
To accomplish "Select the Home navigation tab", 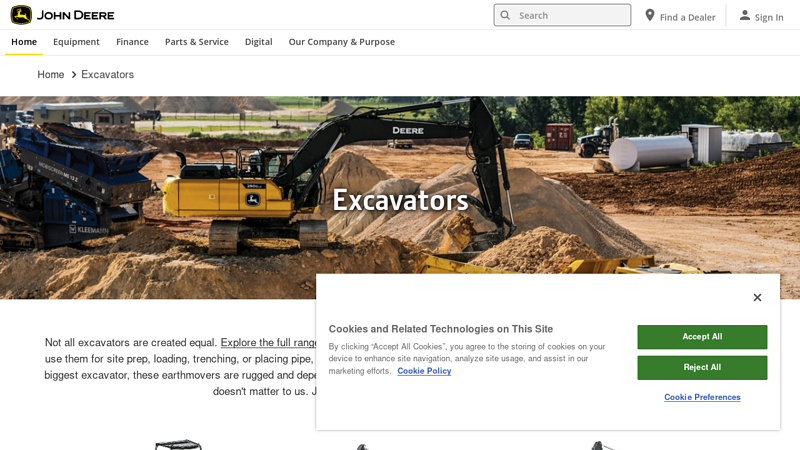I will tap(24, 42).
